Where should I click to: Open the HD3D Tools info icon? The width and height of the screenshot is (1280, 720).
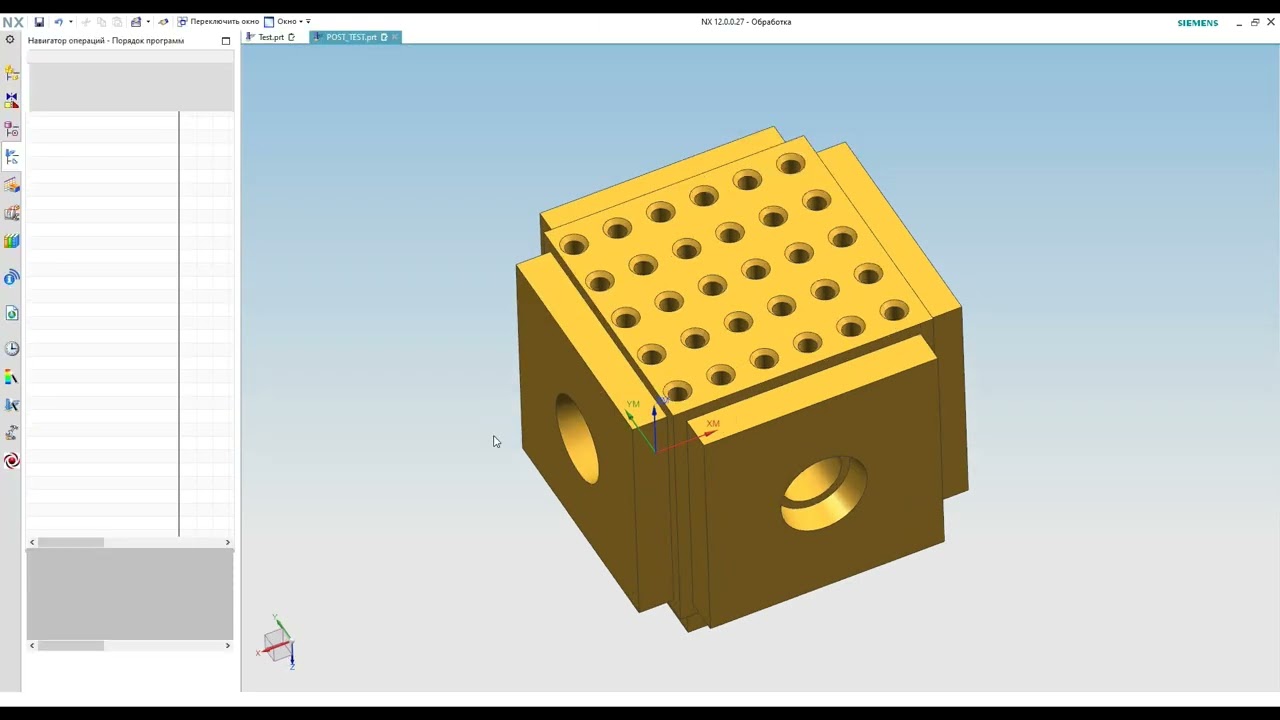tap(12, 277)
